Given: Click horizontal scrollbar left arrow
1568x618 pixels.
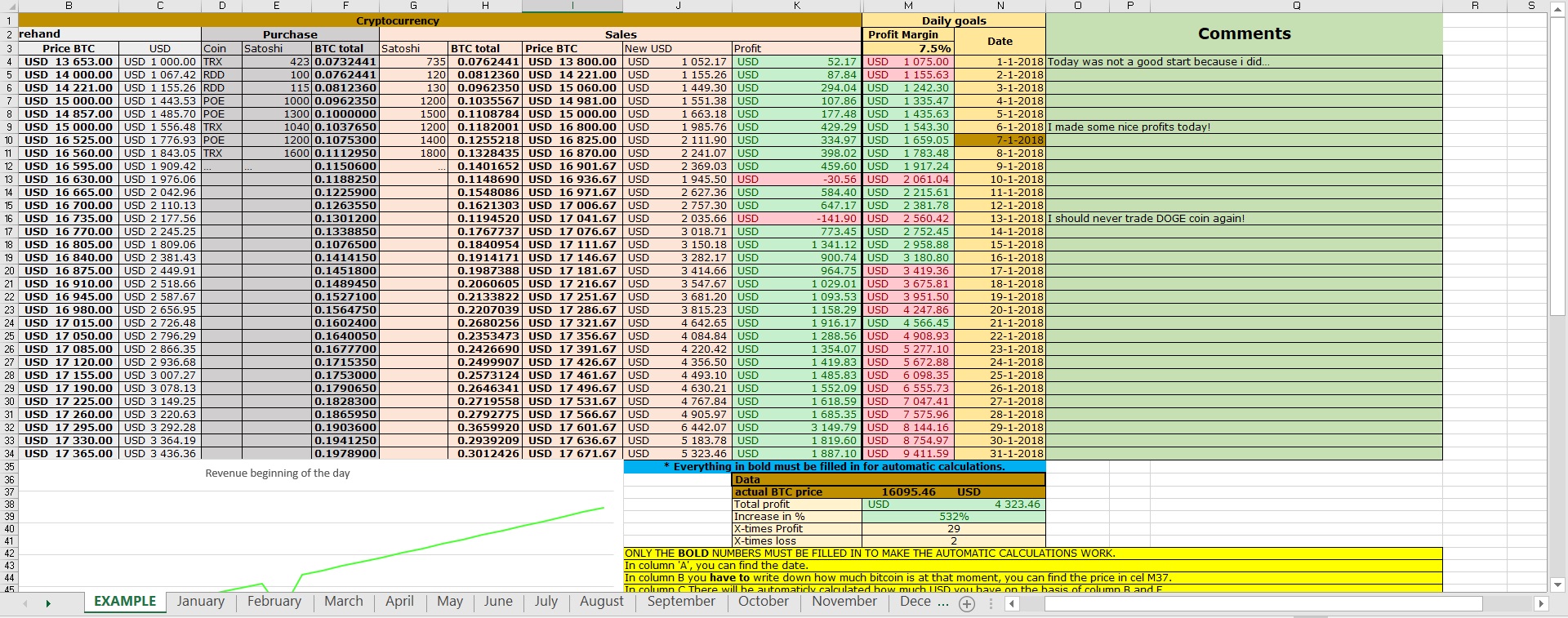Looking at the screenshot, I should coord(1012,603).
